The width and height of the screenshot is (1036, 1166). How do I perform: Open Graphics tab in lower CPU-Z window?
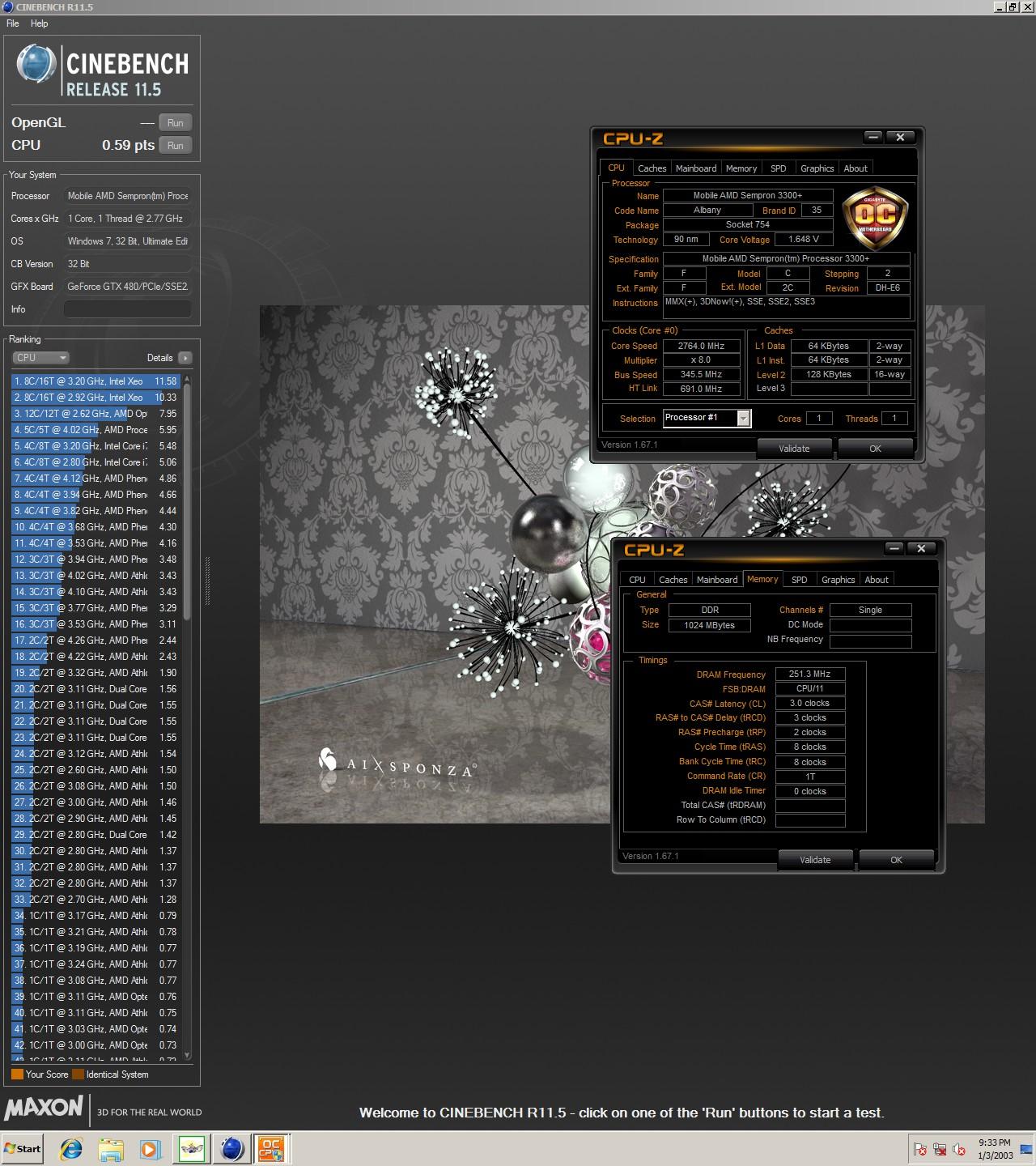[x=838, y=580]
